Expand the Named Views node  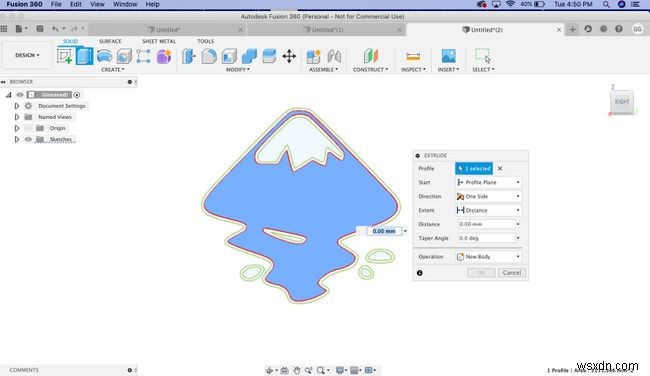click(17, 117)
